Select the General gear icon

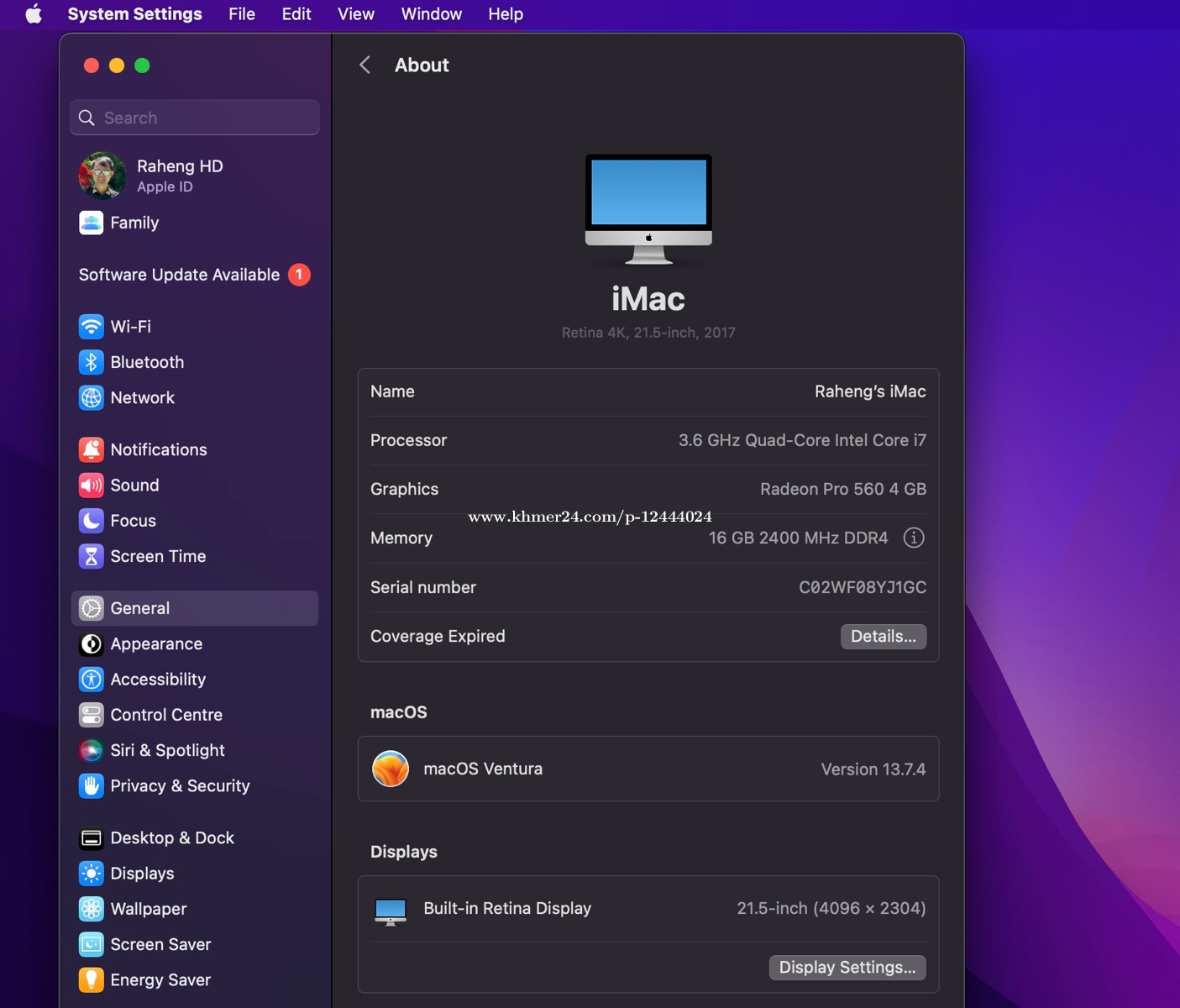91,608
